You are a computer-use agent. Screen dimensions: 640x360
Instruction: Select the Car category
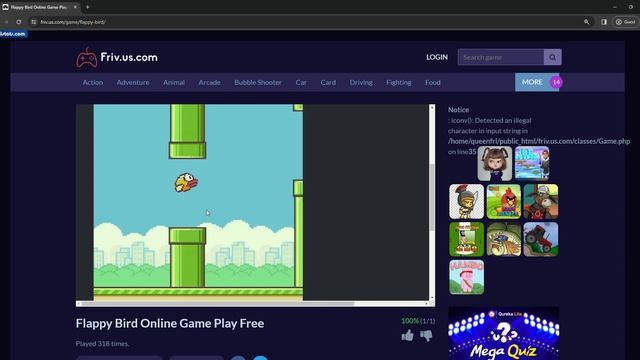301,82
